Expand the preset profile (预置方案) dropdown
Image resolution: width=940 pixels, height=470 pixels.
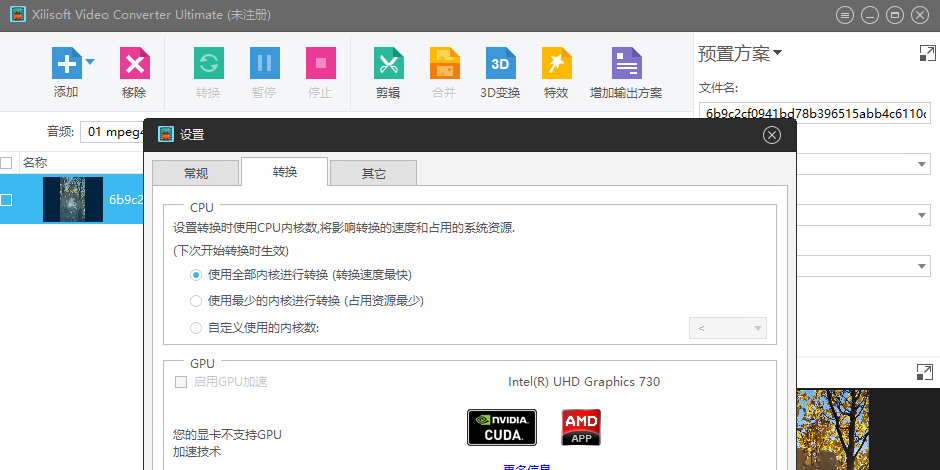click(x=777, y=54)
